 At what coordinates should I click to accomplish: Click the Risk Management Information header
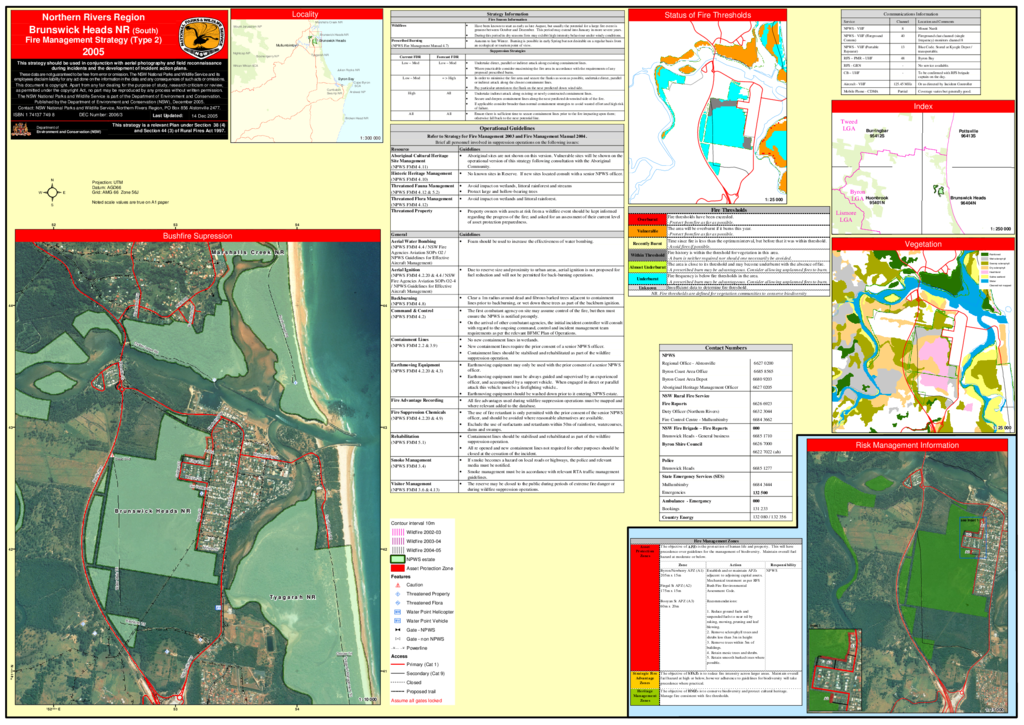pyautogui.click(x=907, y=445)
